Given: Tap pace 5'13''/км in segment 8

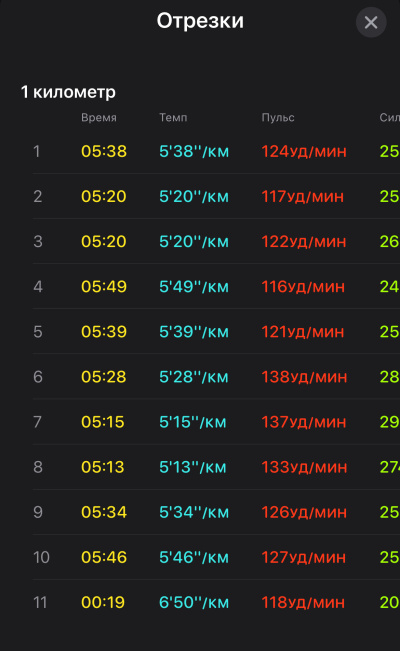Looking at the screenshot, I should (193, 467).
